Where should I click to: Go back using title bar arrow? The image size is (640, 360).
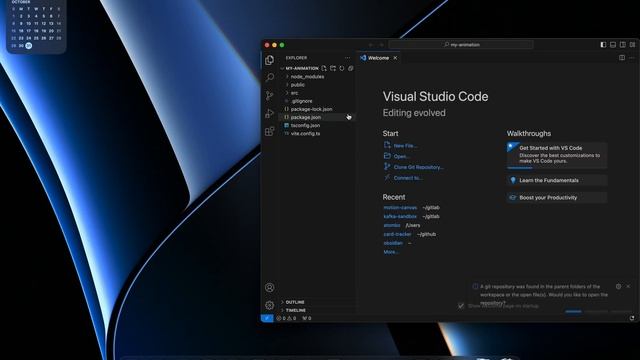[371, 45]
